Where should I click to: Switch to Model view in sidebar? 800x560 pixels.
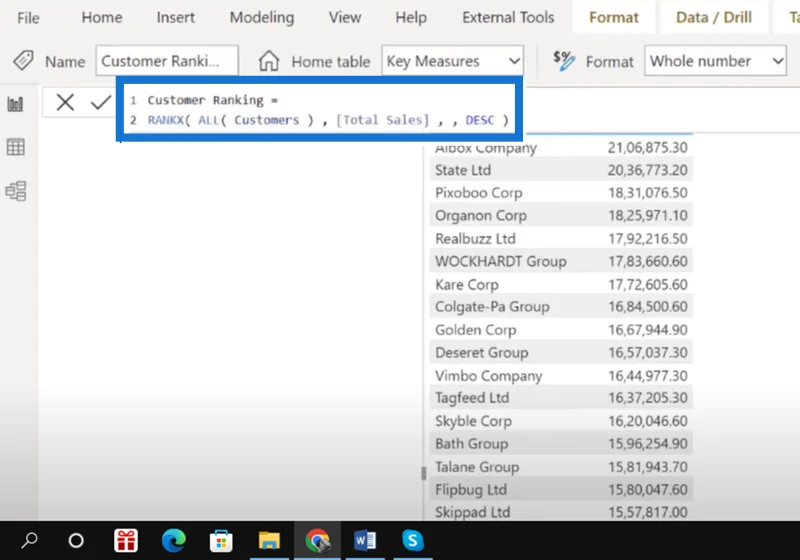[x=15, y=191]
